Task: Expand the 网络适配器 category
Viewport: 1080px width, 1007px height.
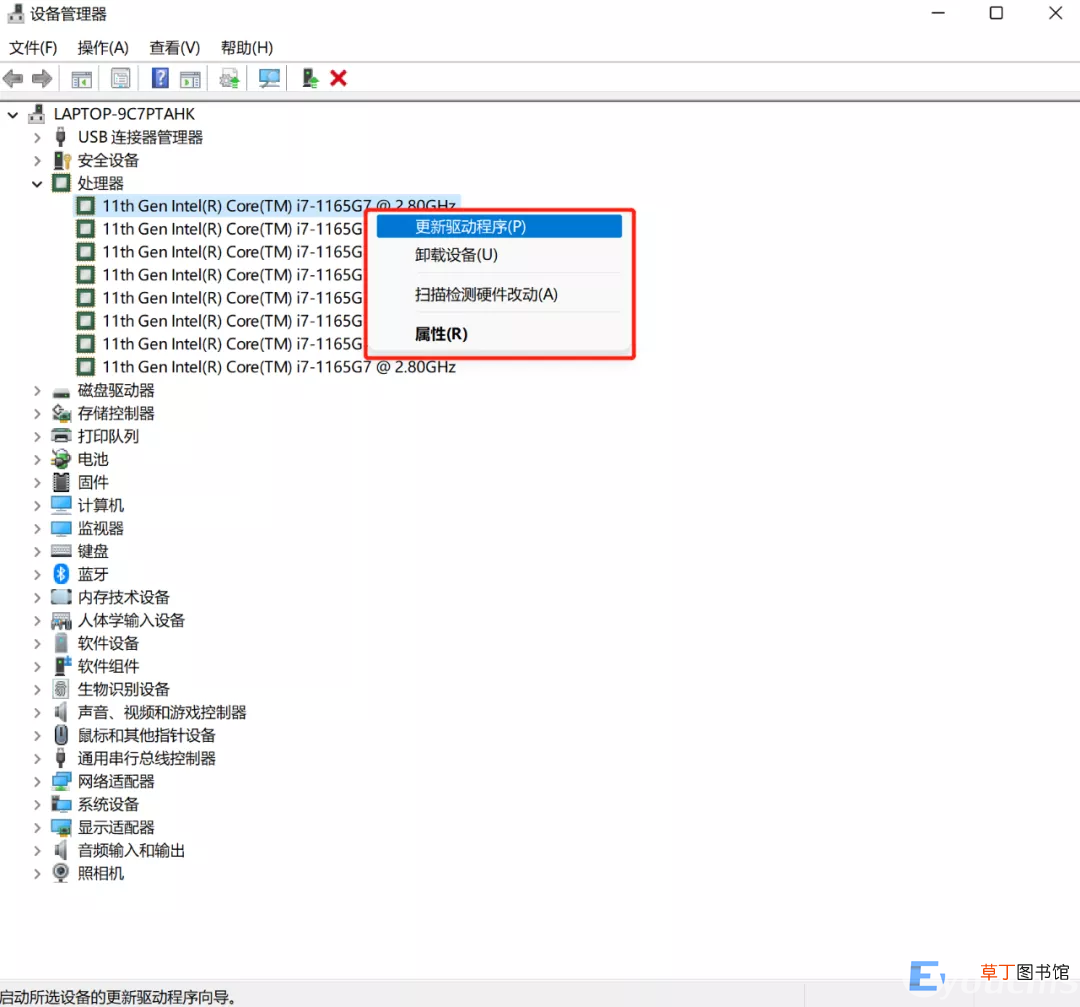Action: click(x=37, y=781)
